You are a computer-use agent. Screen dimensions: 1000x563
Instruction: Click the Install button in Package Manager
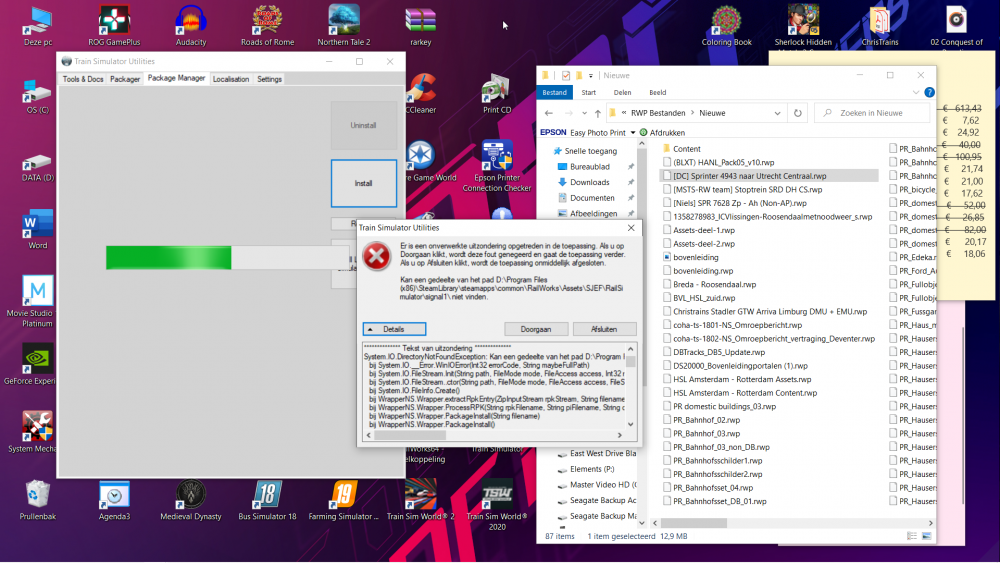click(x=363, y=184)
